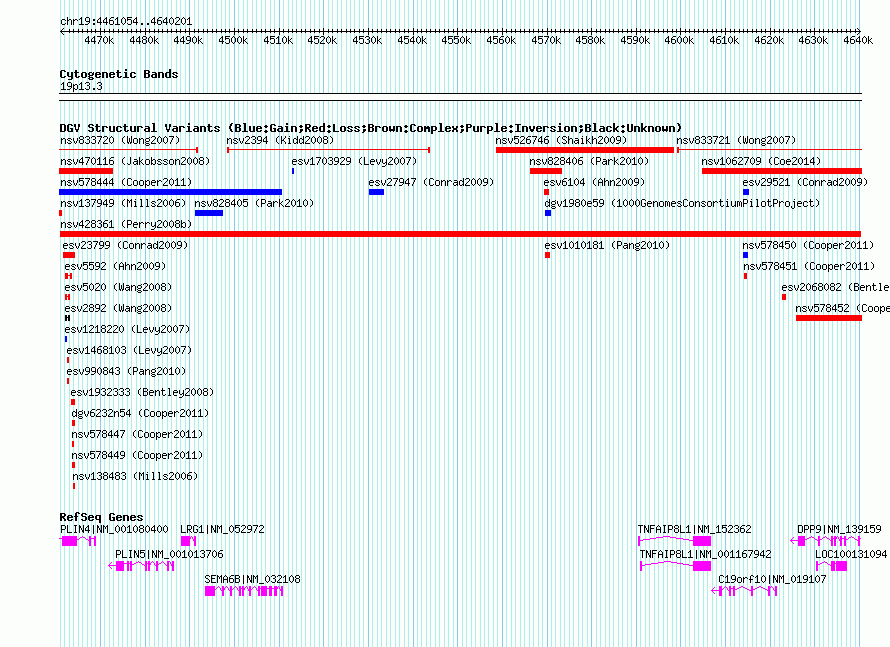This screenshot has width=890, height=647.
Task: Open gene label LRG1|NM_052972
Action: pyautogui.click(x=222, y=529)
